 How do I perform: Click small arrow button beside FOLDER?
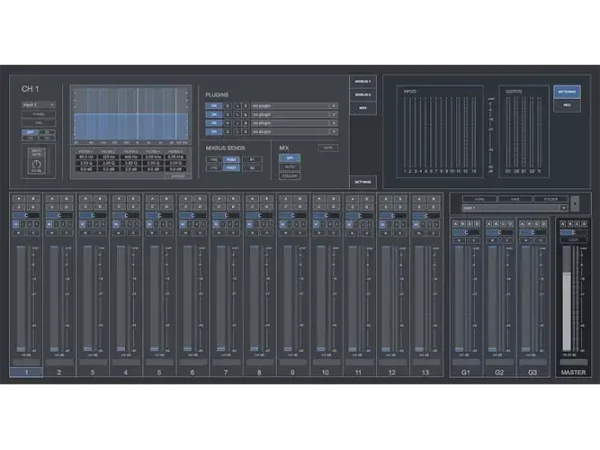[575, 204]
